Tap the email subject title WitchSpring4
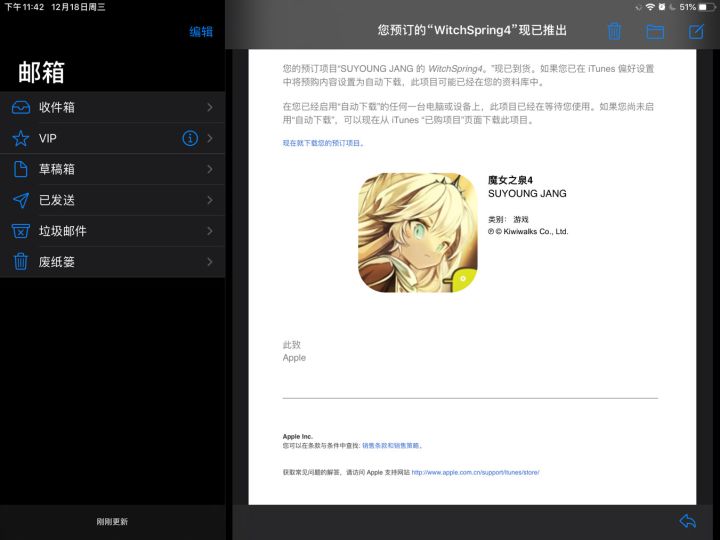This screenshot has height=540, width=720. click(472, 30)
